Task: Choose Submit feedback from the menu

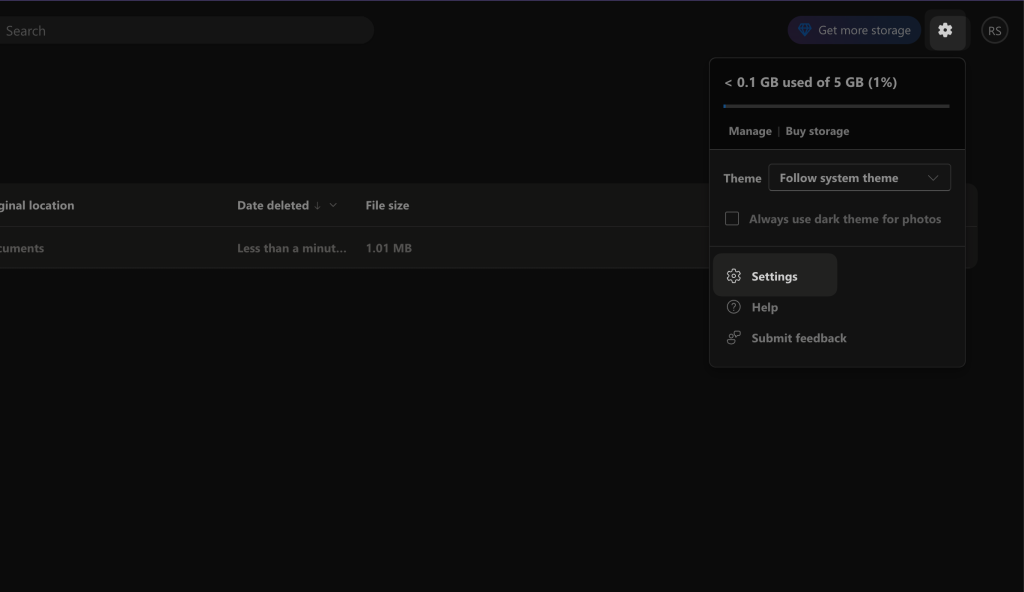Action: pos(798,338)
